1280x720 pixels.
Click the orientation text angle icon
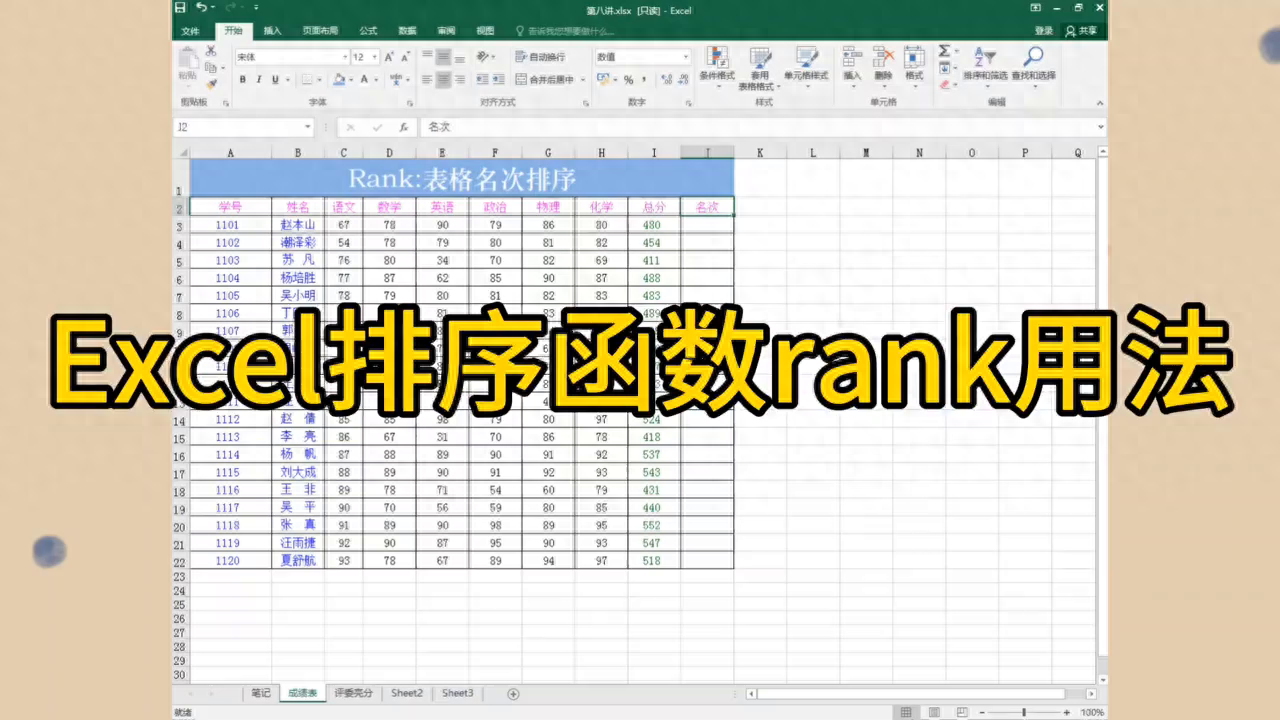[483, 57]
